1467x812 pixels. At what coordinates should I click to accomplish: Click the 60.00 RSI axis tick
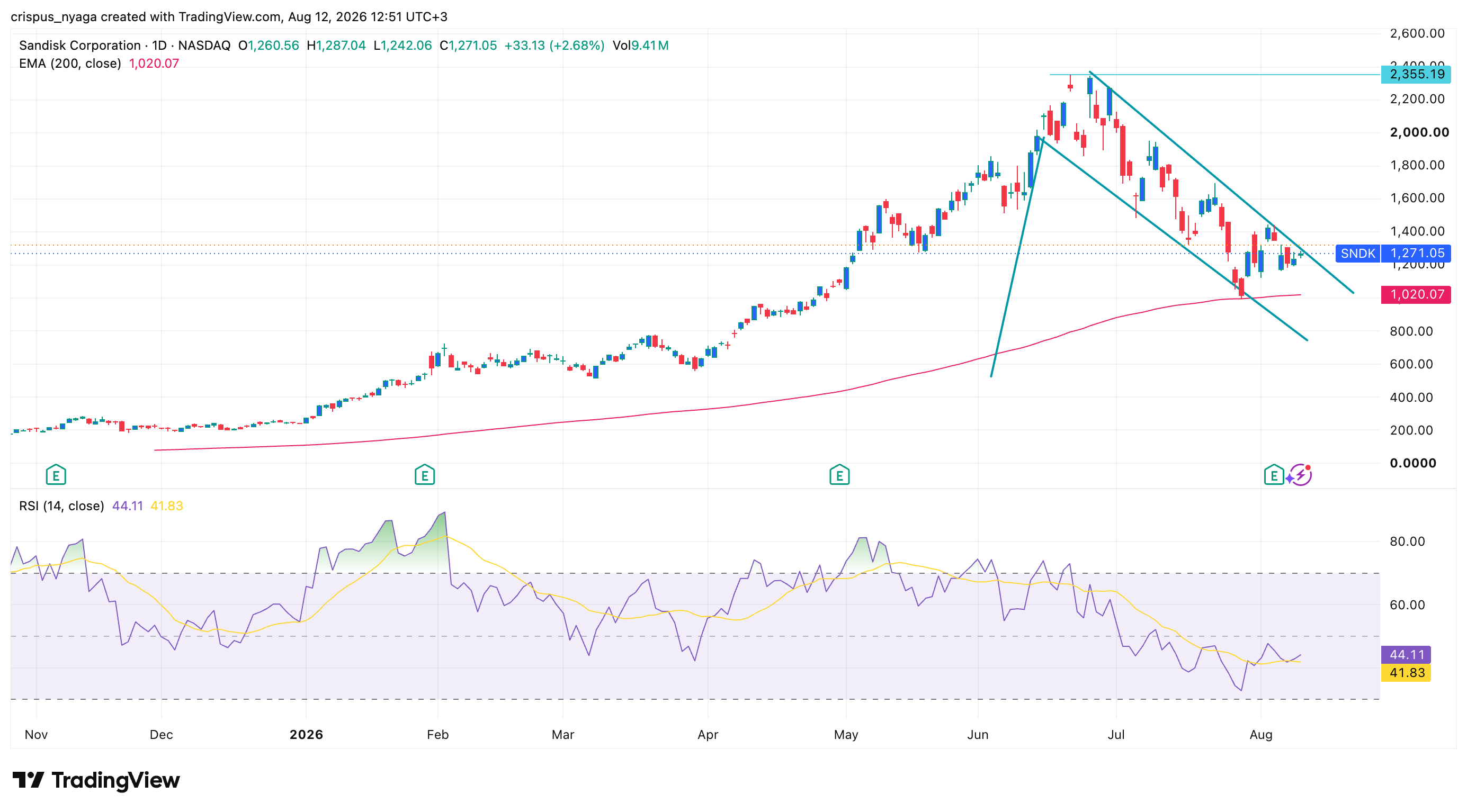[1407, 605]
